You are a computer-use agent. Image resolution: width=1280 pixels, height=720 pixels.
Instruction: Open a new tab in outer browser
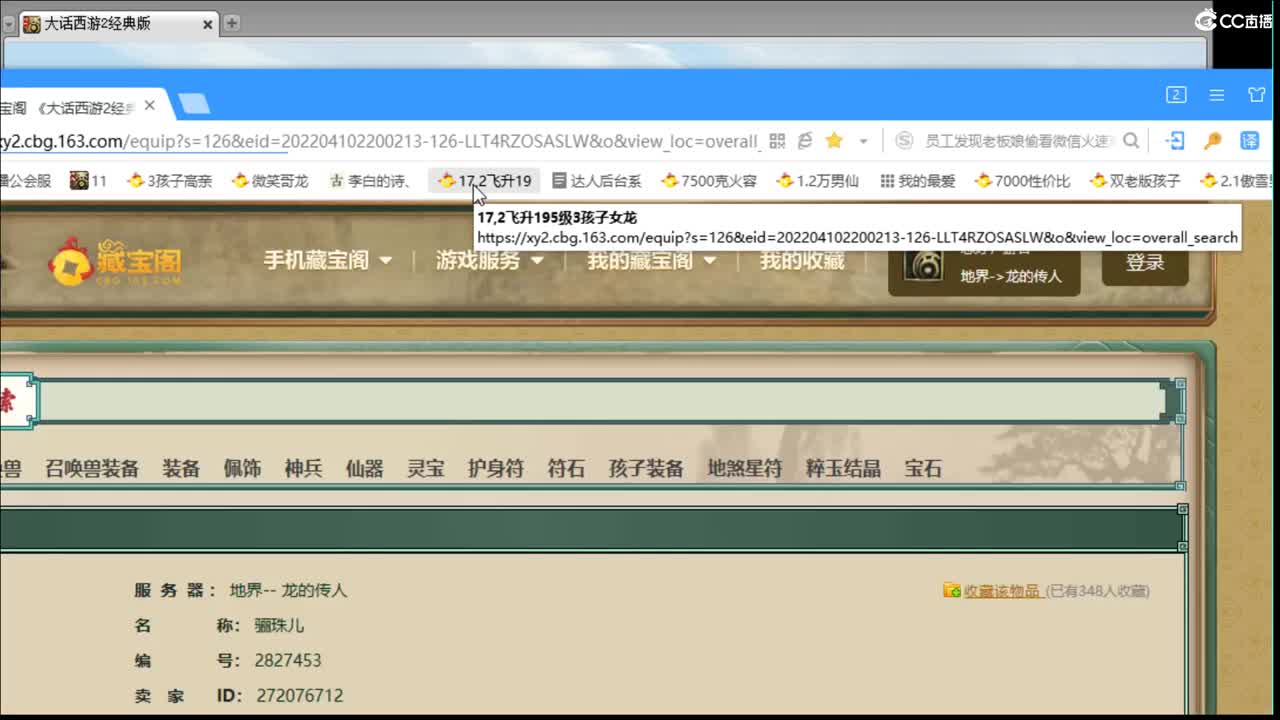click(232, 23)
